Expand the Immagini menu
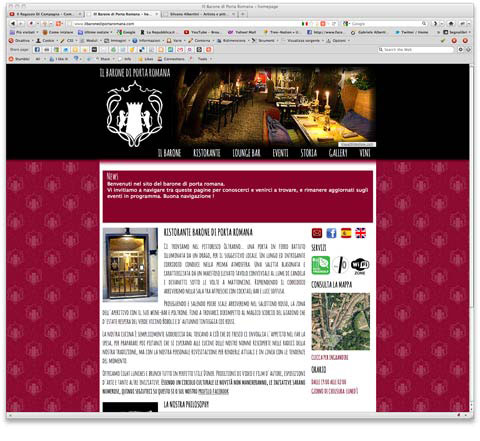This screenshot has height=441, width=480. (x=117, y=41)
